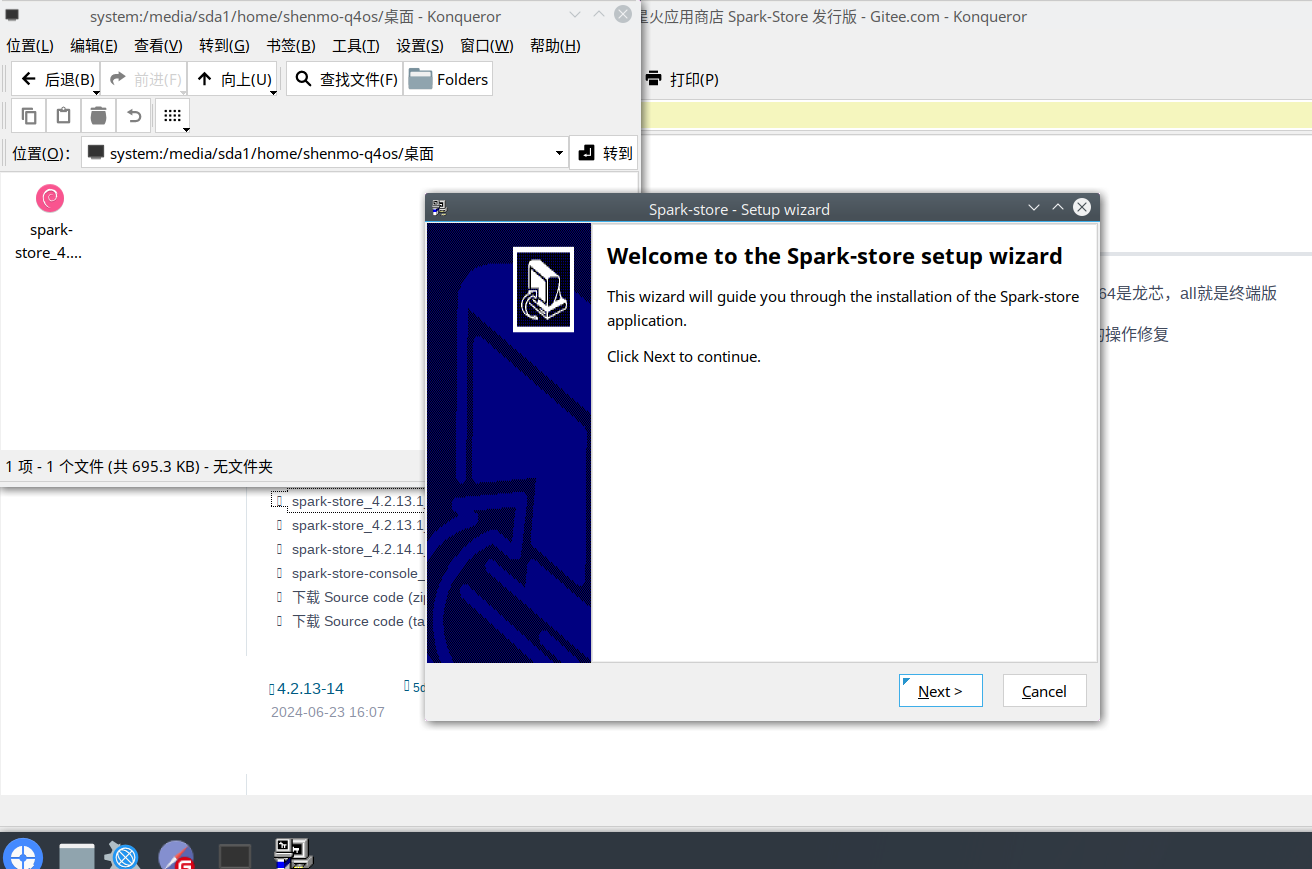
Task: Toggle the Folders sidebar panel
Action: pyautogui.click(x=448, y=79)
